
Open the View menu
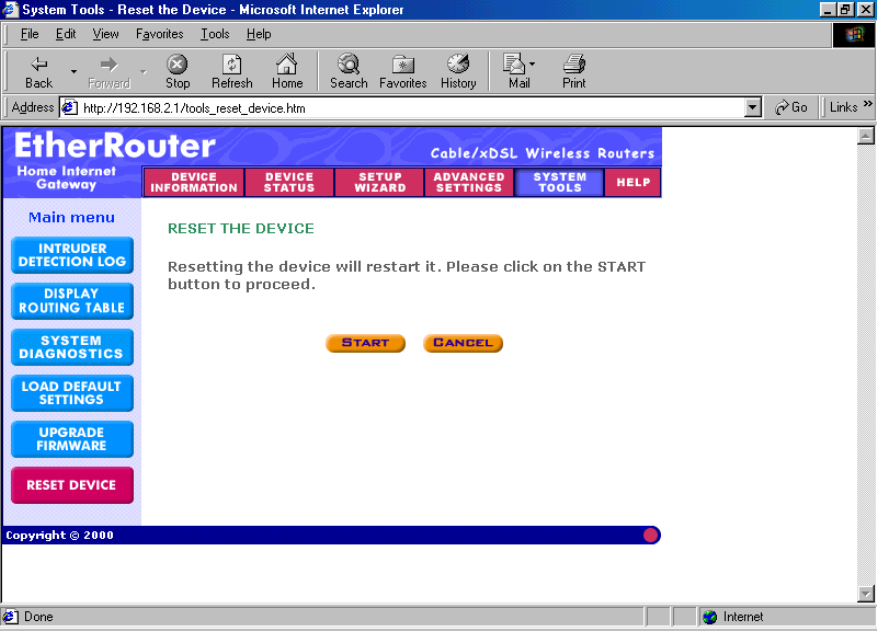click(x=105, y=34)
